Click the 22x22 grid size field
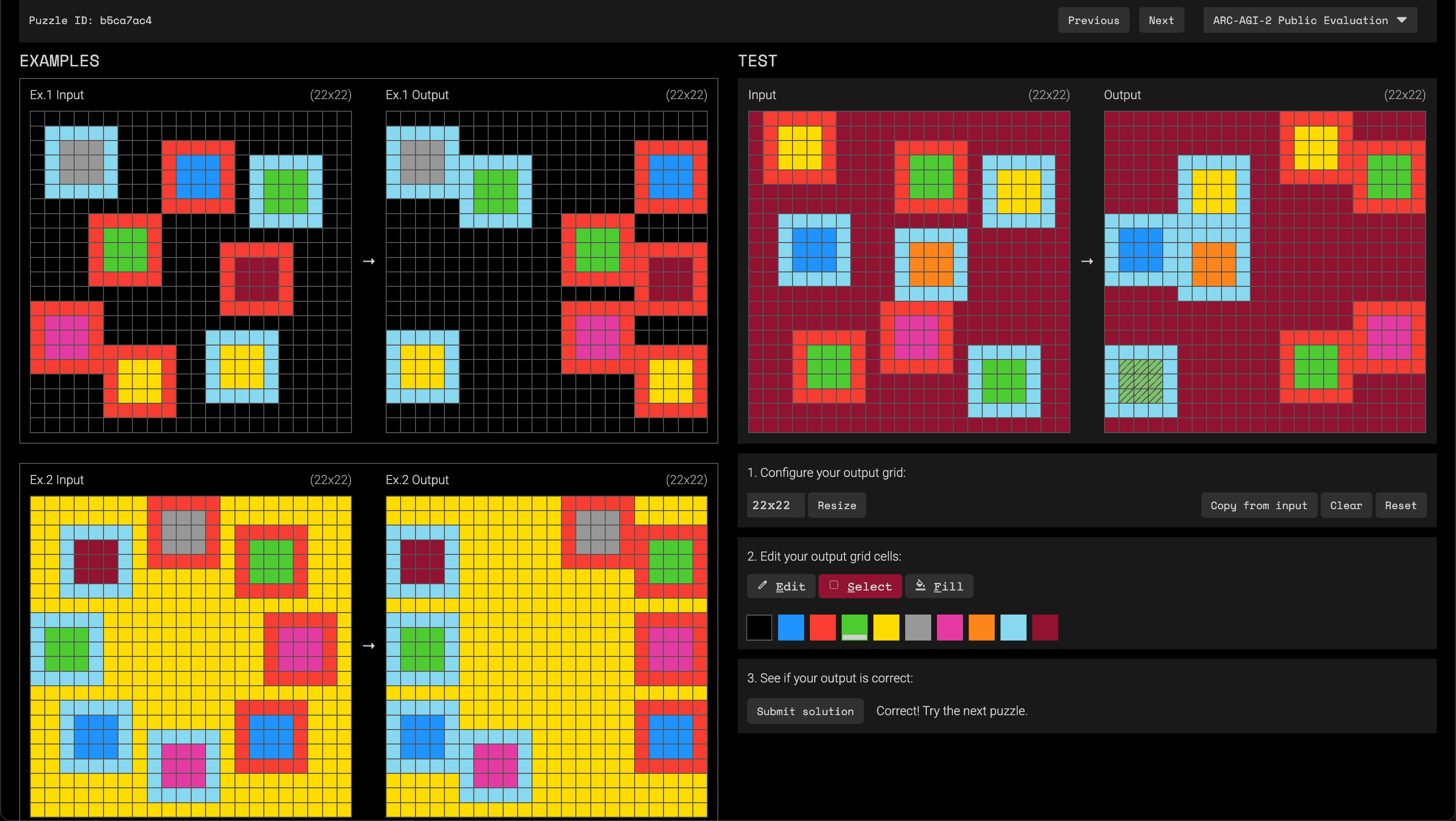The width and height of the screenshot is (1456, 821). click(x=775, y=505)
